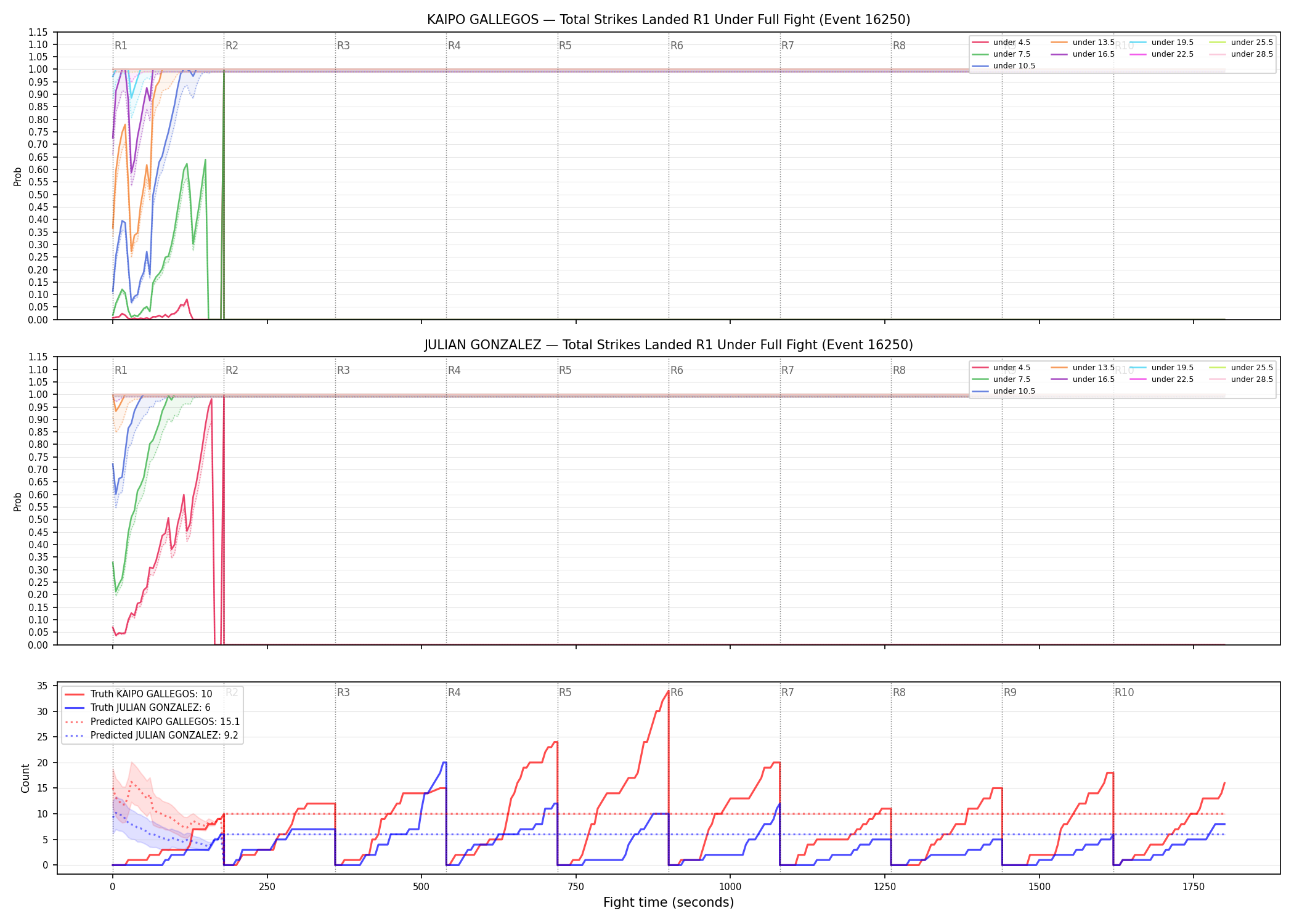Click the KAIPO GALLEGOS chart title
The image size is (1294, 924).
(x=669, y=20)
